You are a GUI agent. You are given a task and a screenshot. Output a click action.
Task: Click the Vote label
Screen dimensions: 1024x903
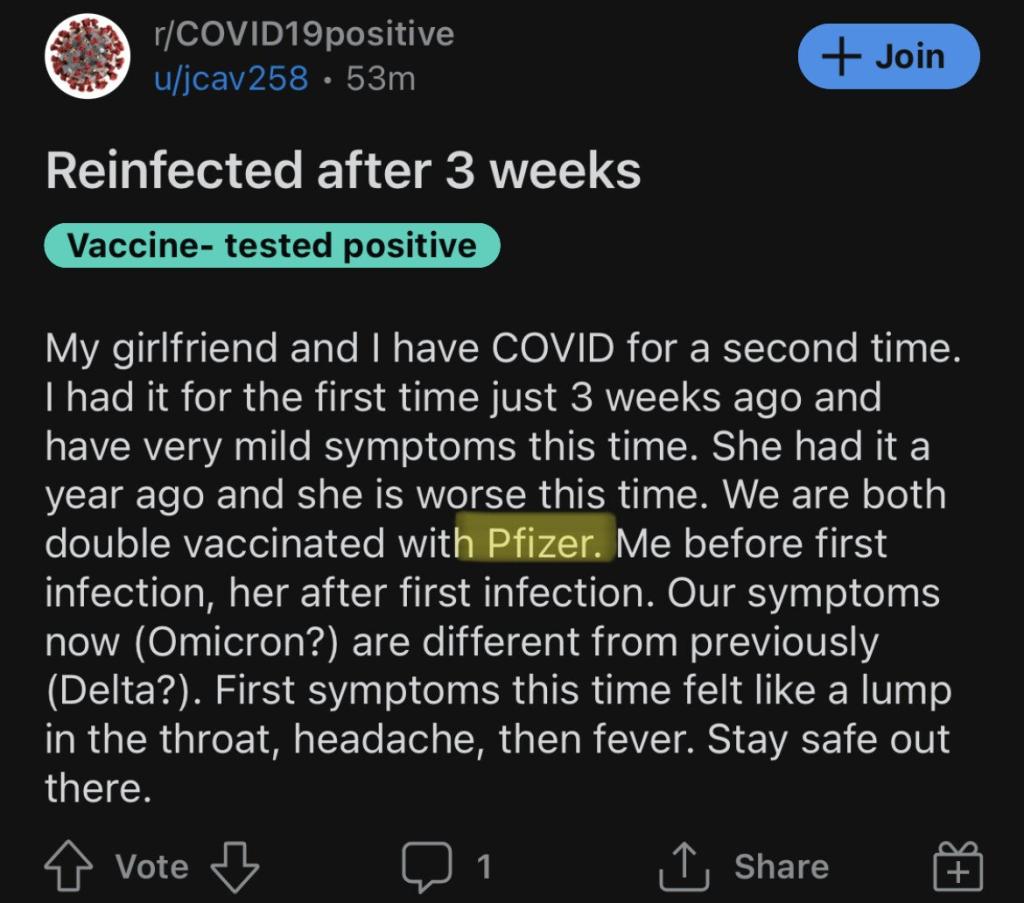point(152,866)
